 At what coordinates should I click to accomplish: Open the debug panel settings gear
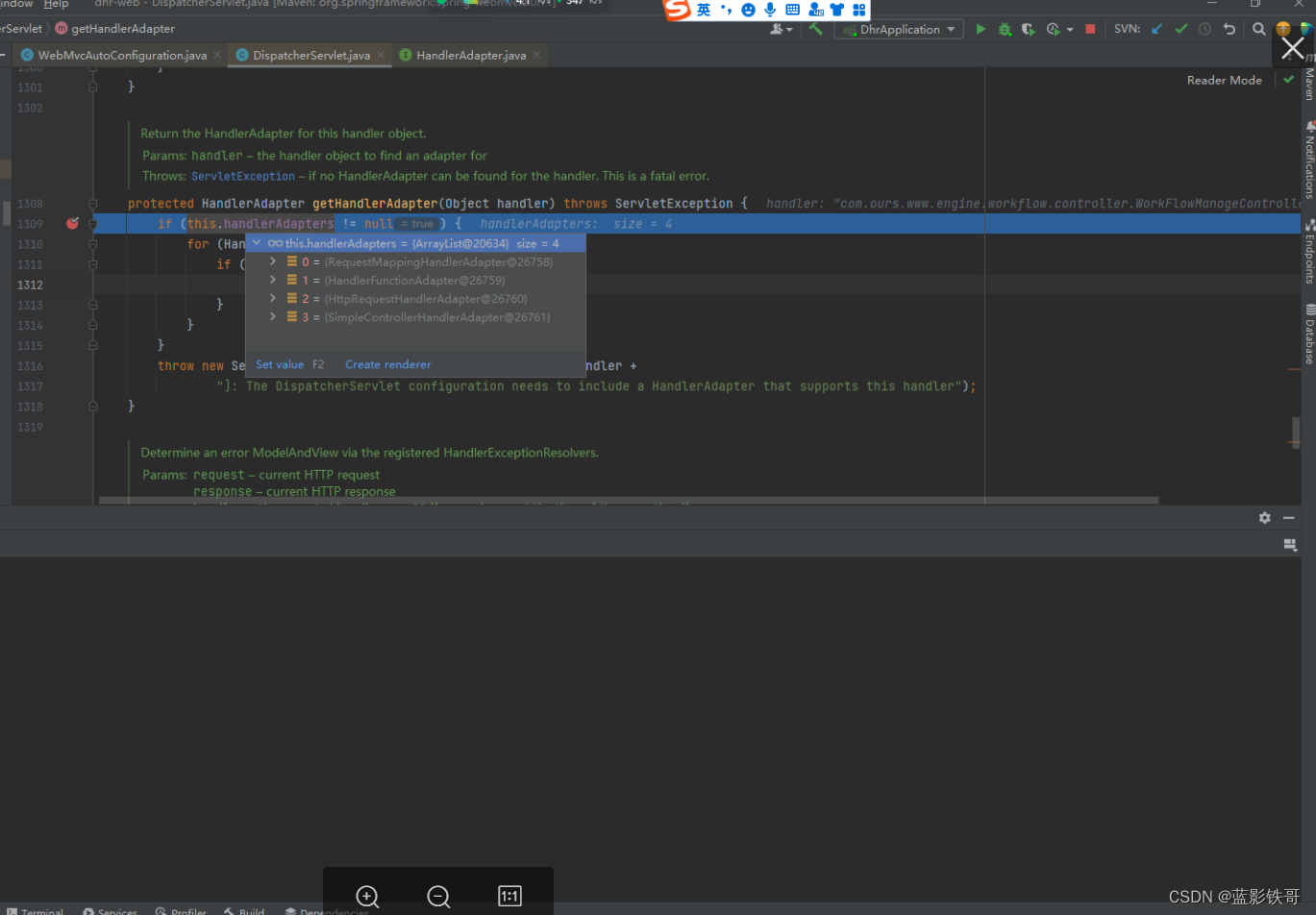[1265, 517]
